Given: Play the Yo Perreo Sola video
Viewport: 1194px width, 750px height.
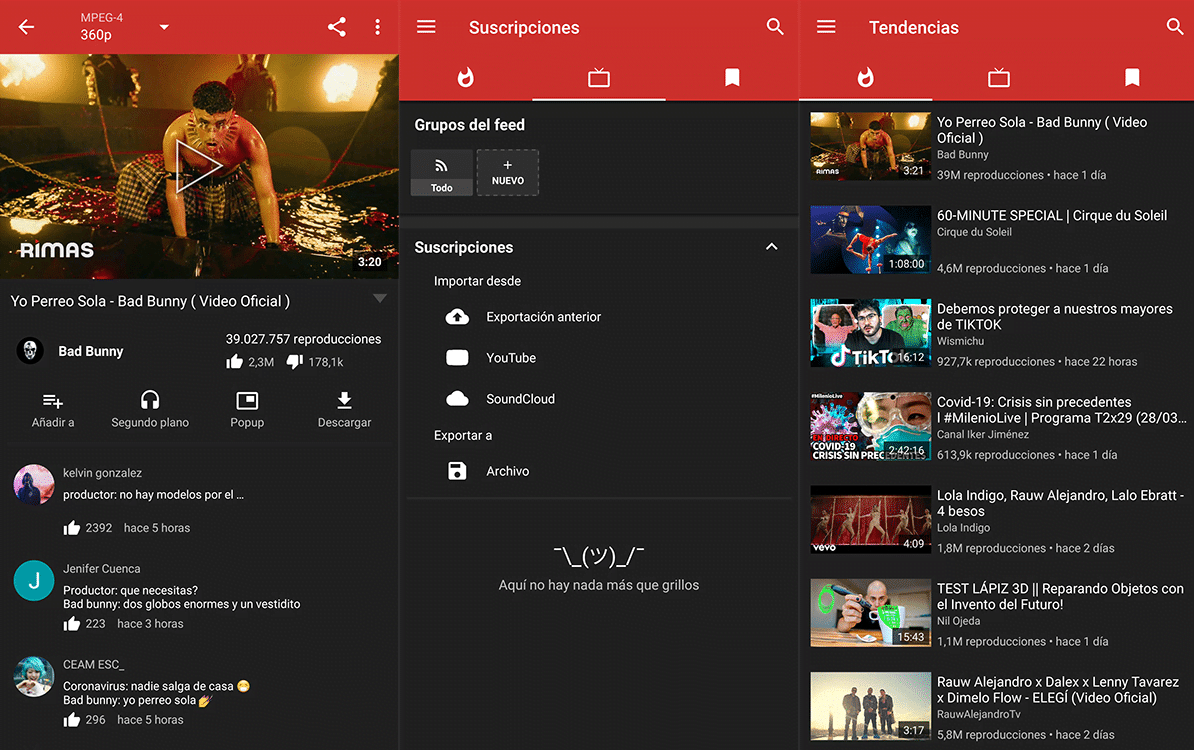Looking at the screenshot, I should tap(199, 166).
